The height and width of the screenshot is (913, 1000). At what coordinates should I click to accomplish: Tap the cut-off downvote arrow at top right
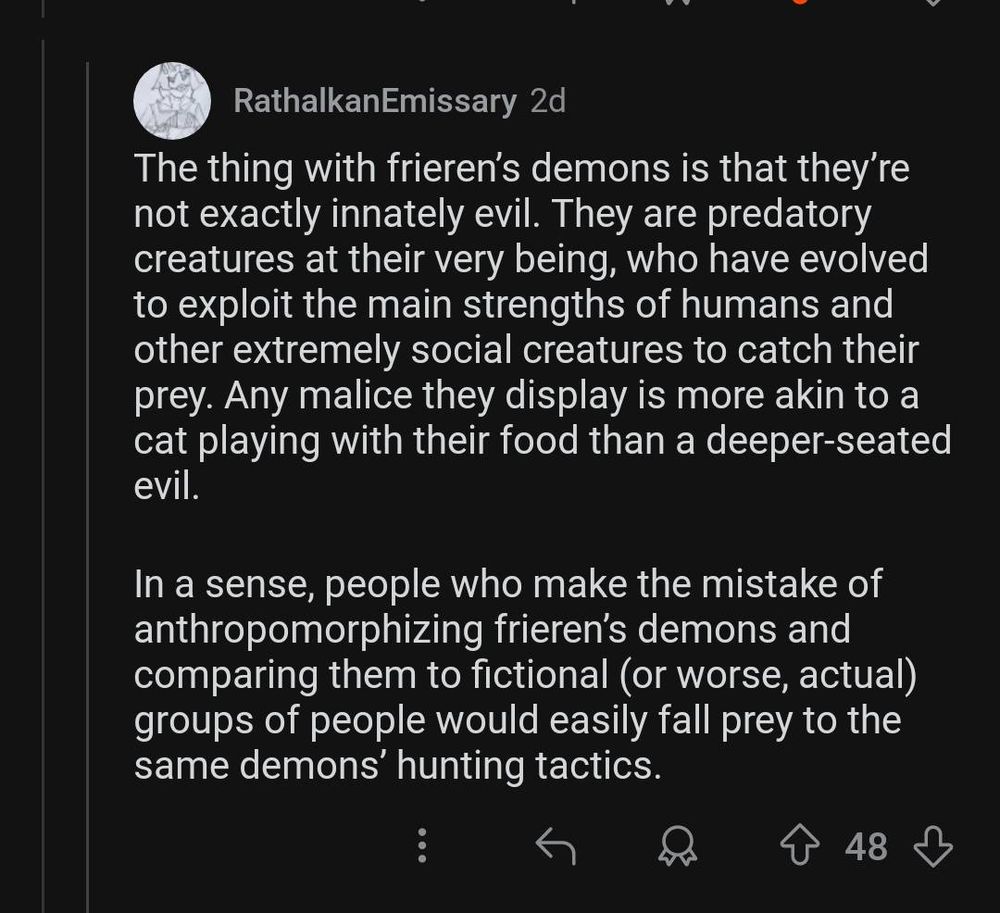[932, 3]
